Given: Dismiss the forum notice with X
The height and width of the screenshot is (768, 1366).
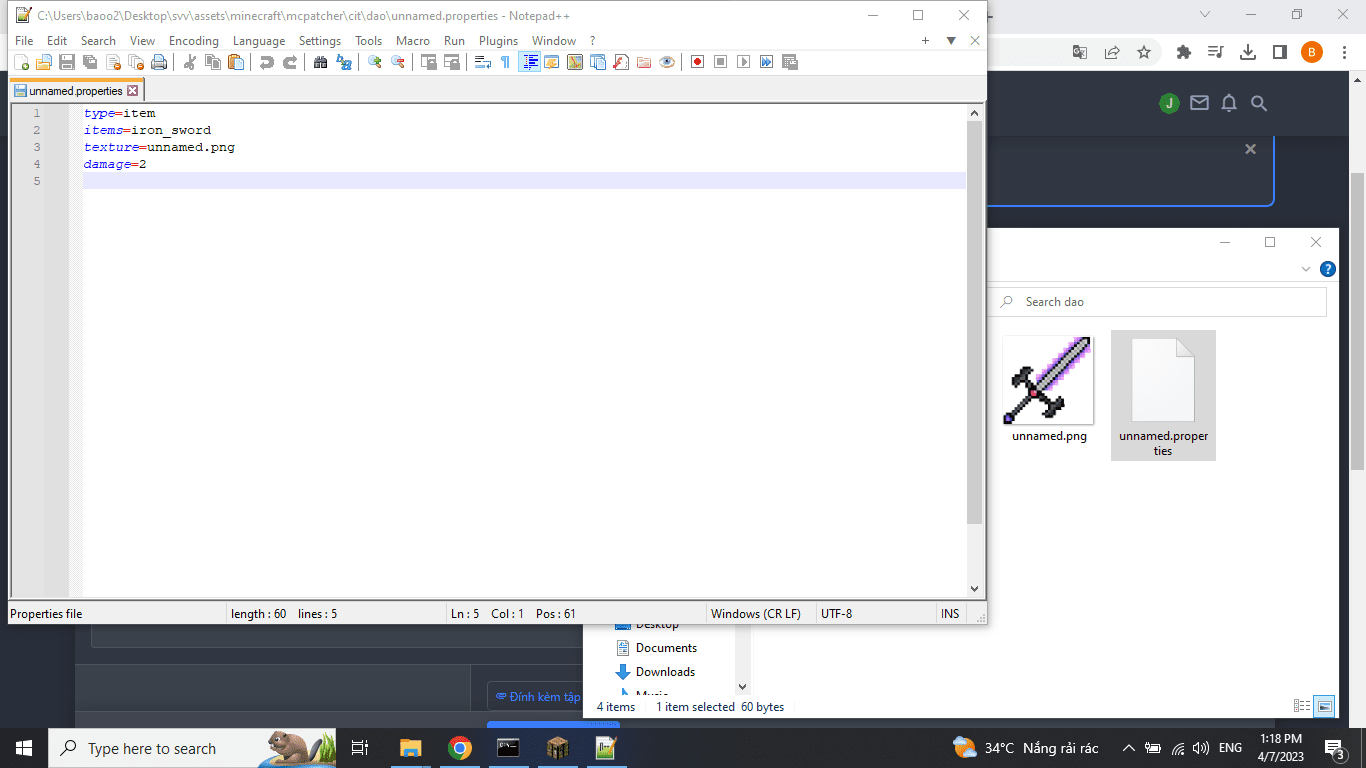Looking at the screenshot, I should click(x=1250, y=149).
